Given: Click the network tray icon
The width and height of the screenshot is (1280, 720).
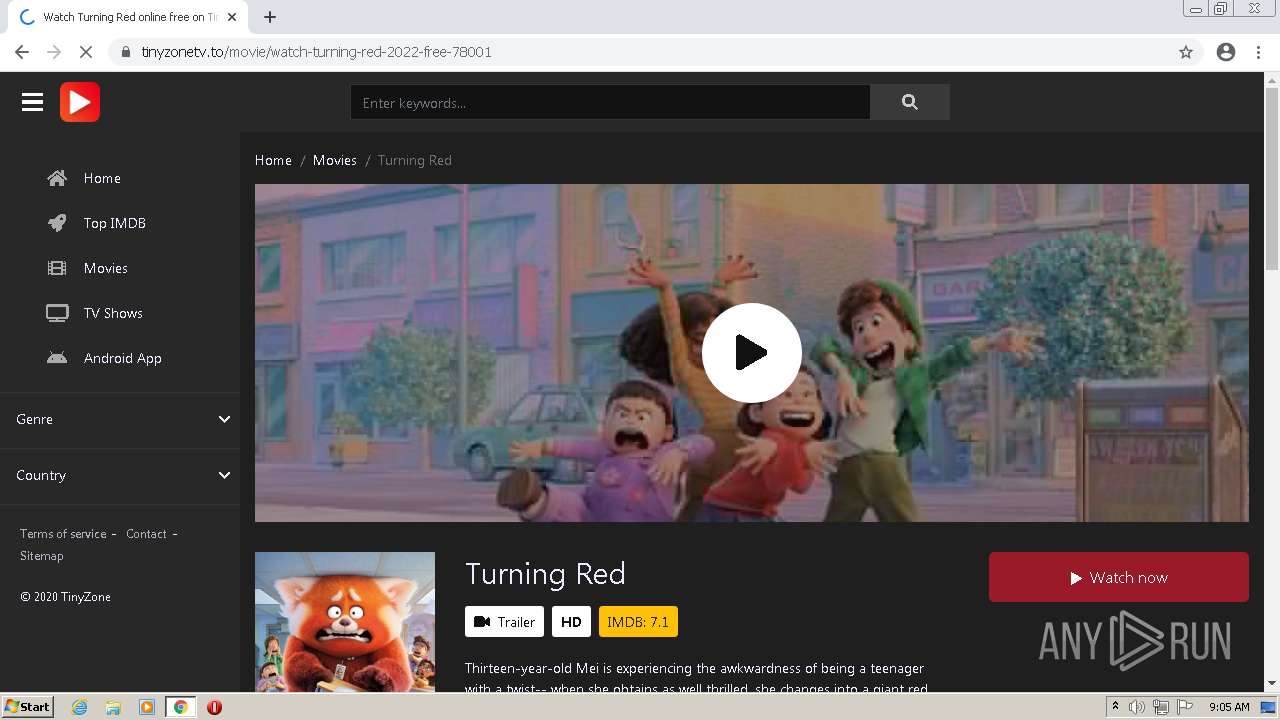Looking at the screenshot, I should 1161,707.
